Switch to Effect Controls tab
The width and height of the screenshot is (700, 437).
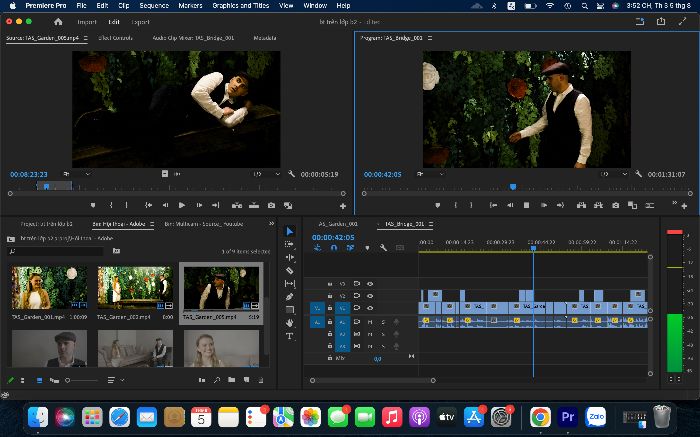click(x=115, y=38)
